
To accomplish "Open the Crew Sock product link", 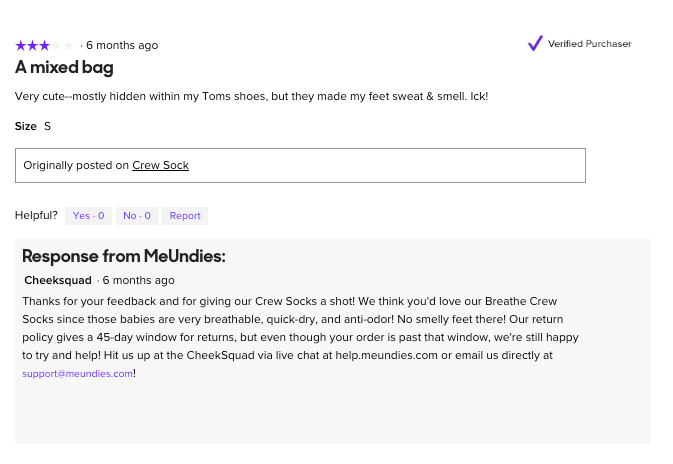I will click(x=160, y=165).
